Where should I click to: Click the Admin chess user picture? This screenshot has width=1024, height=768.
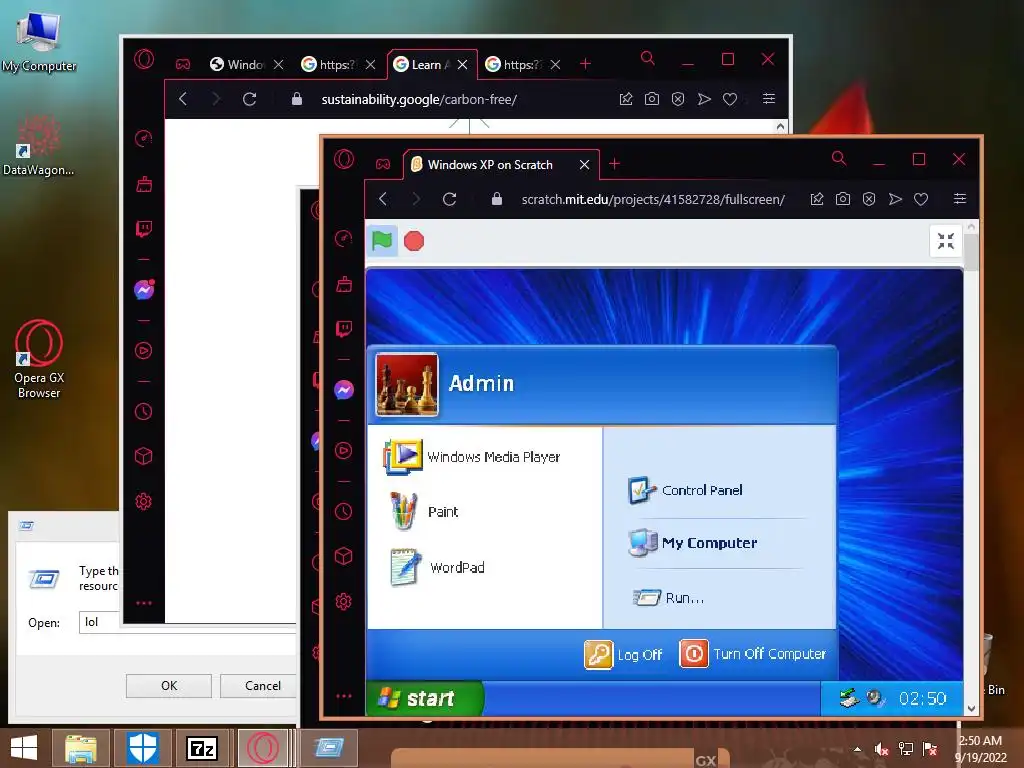pos(407,385)
